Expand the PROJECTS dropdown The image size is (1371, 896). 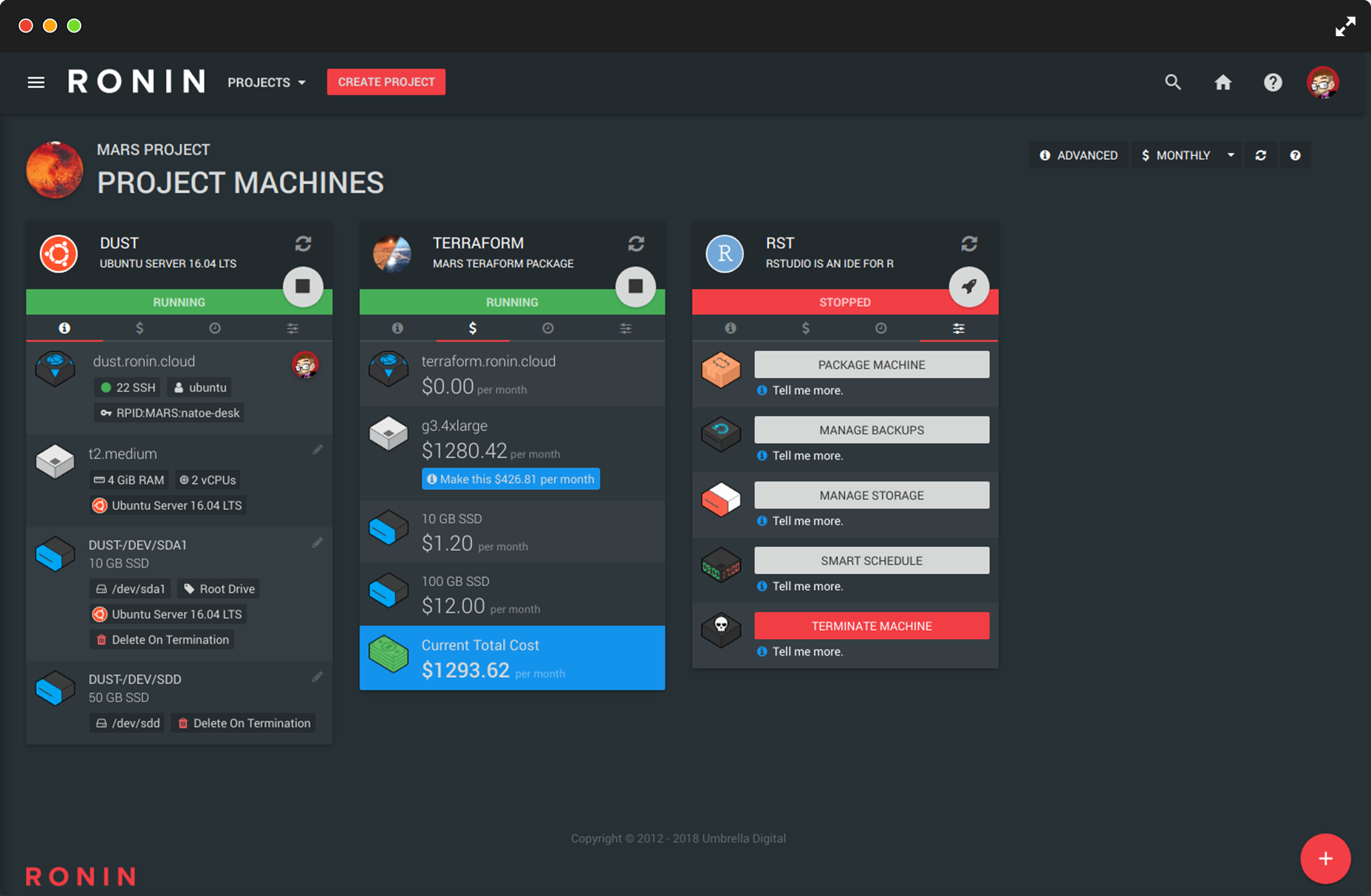[x=267, y=82]
